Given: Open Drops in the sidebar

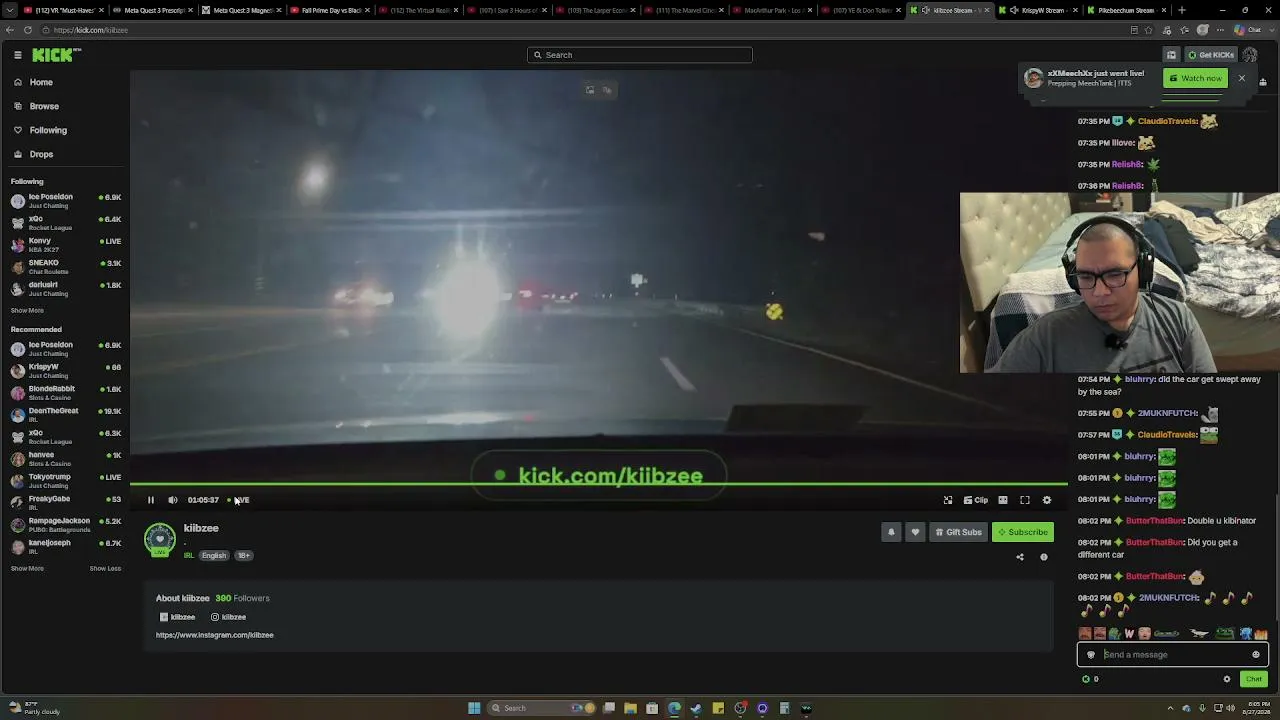Looking at the screenshot, I should [41, 154].
